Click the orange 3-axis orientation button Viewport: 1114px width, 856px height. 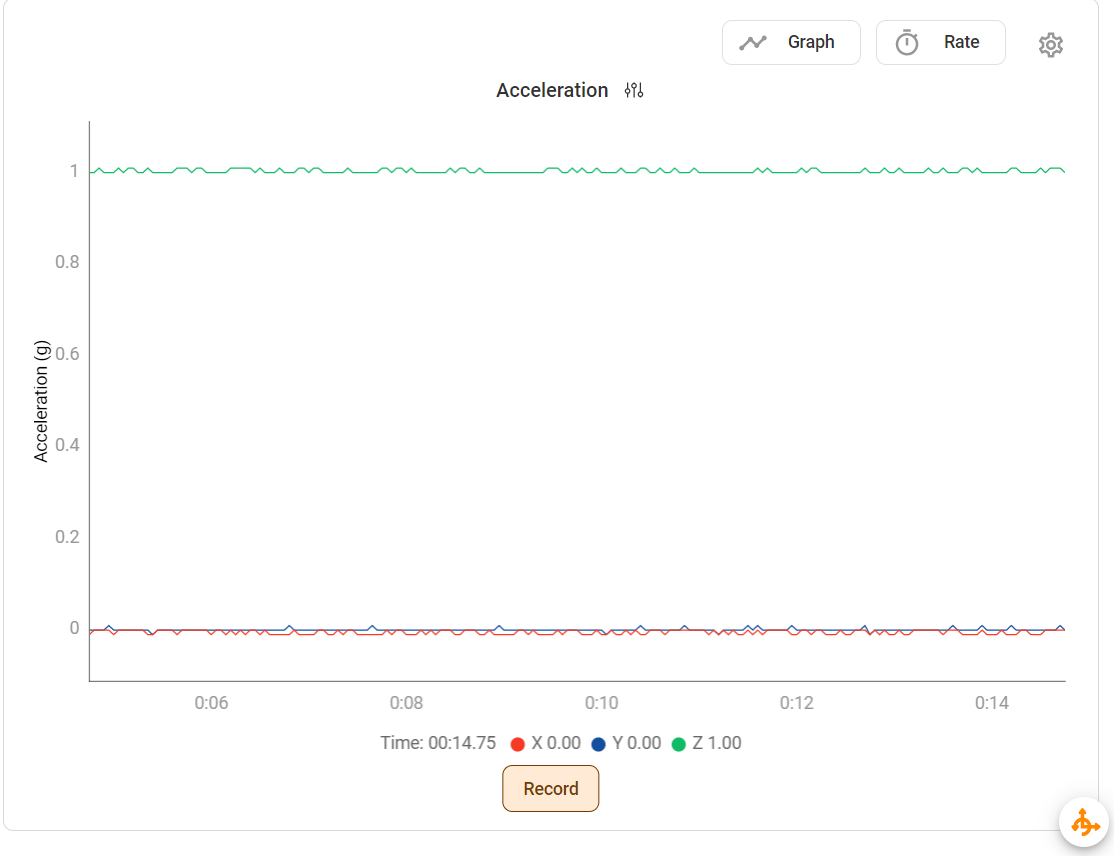1084,822
